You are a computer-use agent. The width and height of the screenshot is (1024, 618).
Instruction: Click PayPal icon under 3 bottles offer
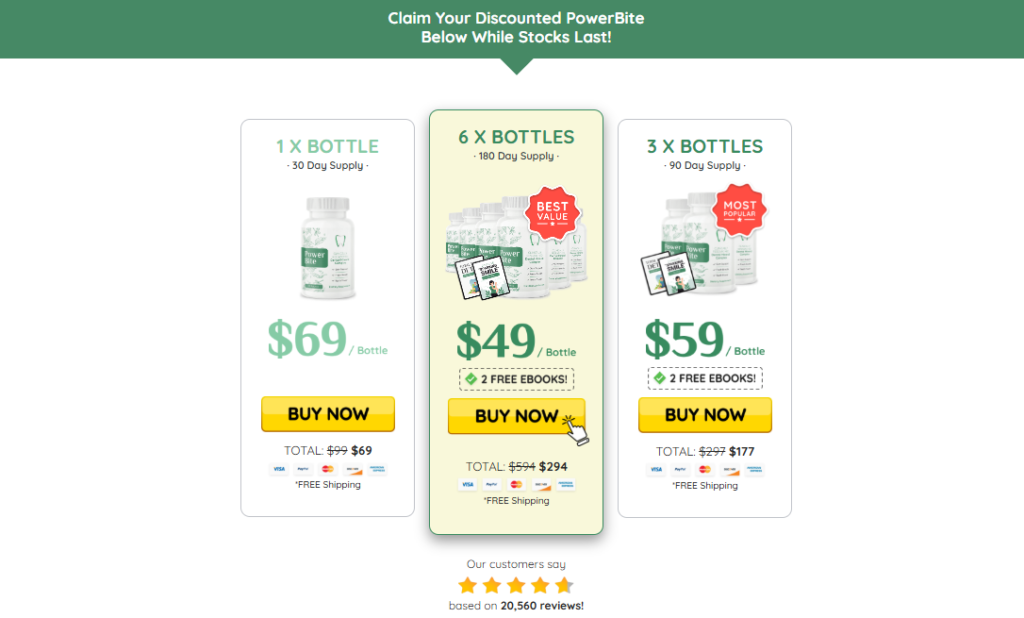(x=680, y=470)
